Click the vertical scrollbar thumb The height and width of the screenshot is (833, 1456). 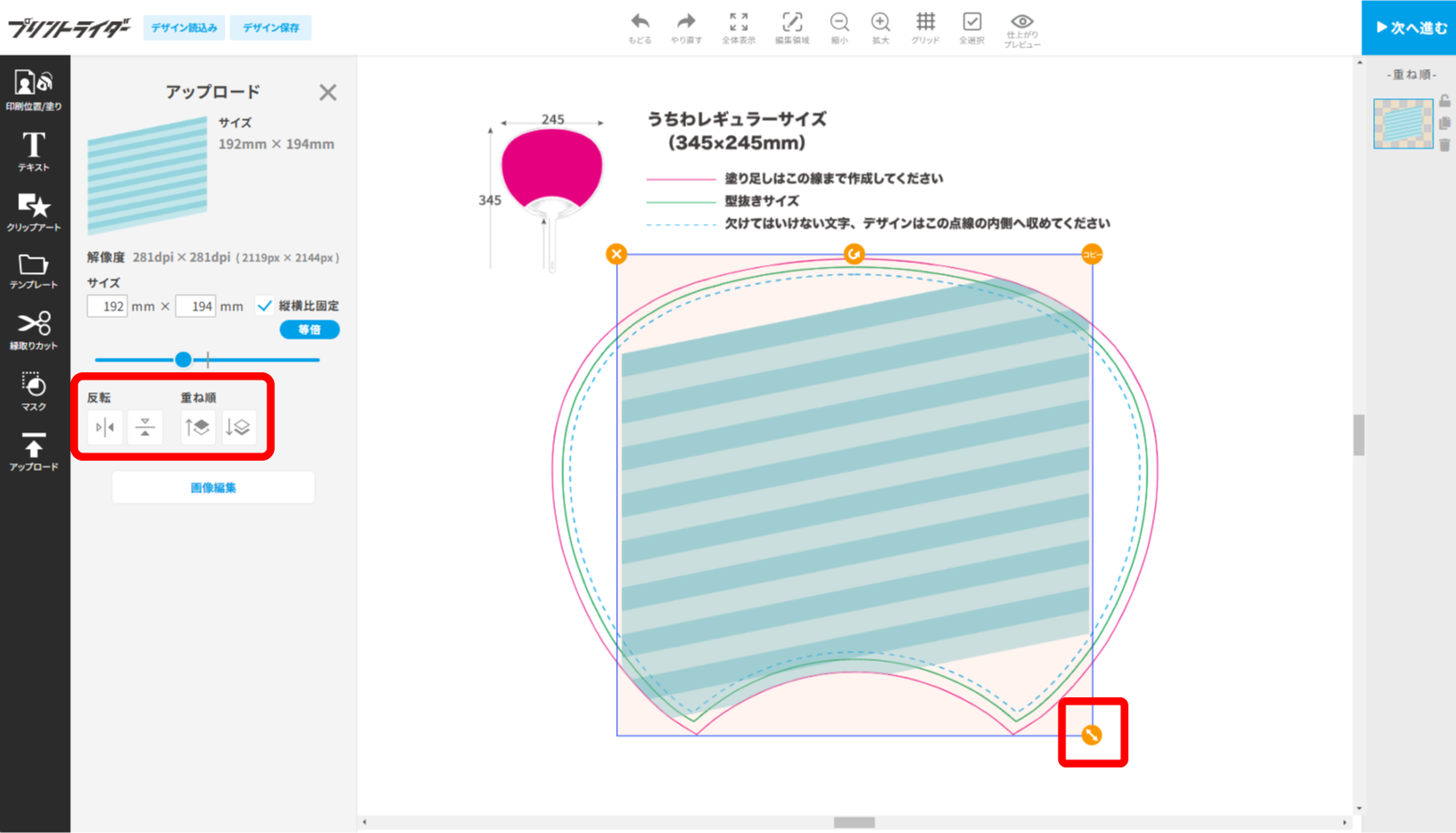(1359, 435)
